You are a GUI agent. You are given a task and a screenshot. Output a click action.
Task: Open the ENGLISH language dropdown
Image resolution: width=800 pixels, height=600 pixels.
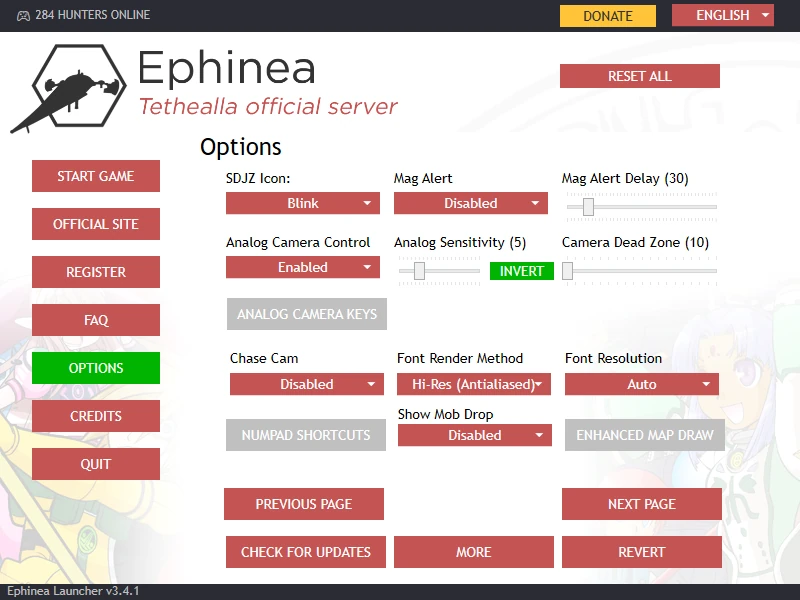pyautogui.click(x=722, y=16)
